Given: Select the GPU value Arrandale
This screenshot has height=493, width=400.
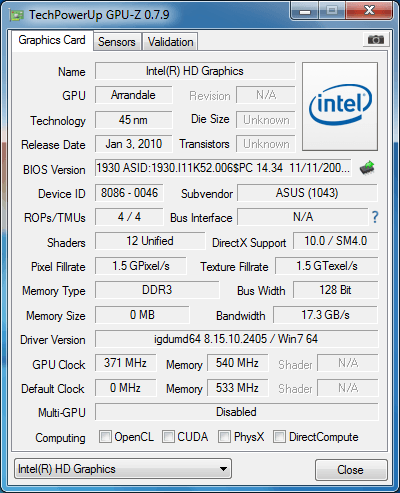Looking at the screenshot, I should point(134,95).
